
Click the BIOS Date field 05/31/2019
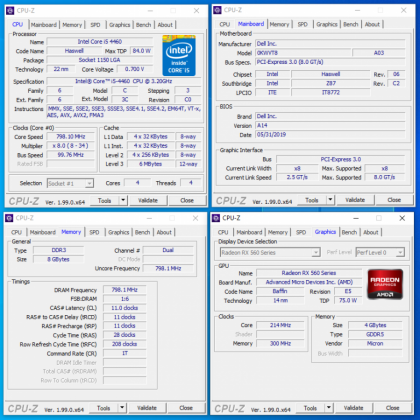pyautogui.click(x=330, y=135)
